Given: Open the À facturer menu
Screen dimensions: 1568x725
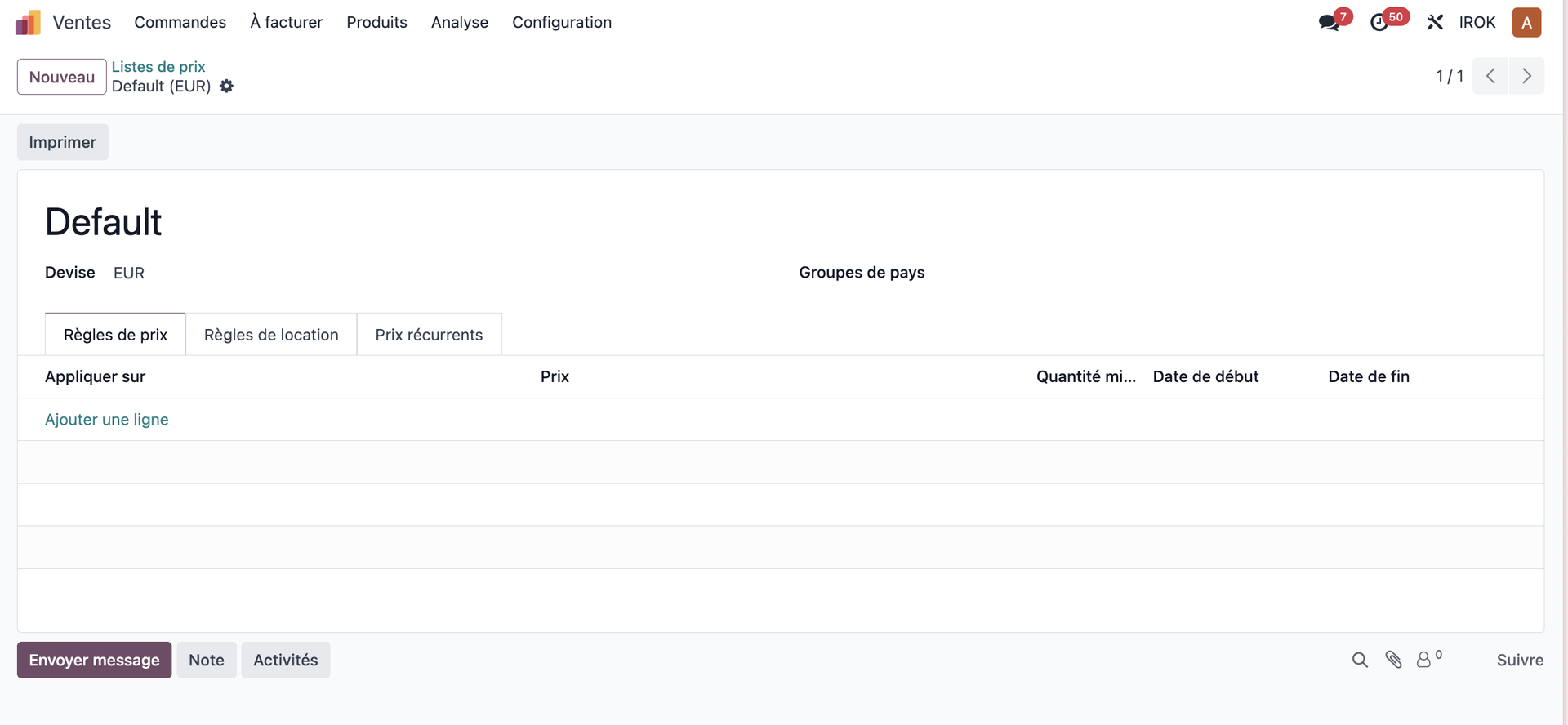Looking at the screenshot, I should 287,23.
